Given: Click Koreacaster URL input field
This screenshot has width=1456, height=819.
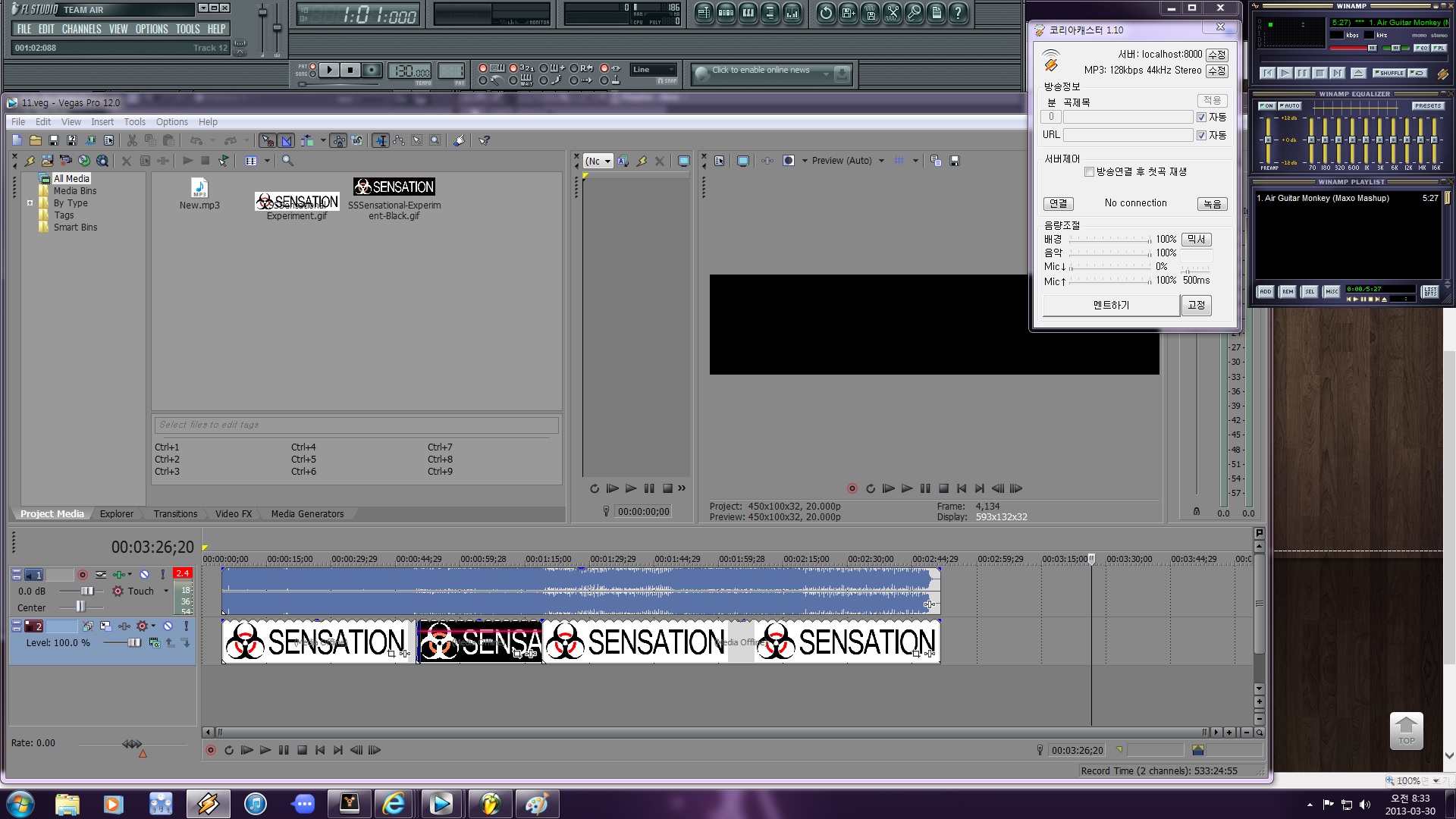Looking at the screenshot, I should click(1128, 135).
